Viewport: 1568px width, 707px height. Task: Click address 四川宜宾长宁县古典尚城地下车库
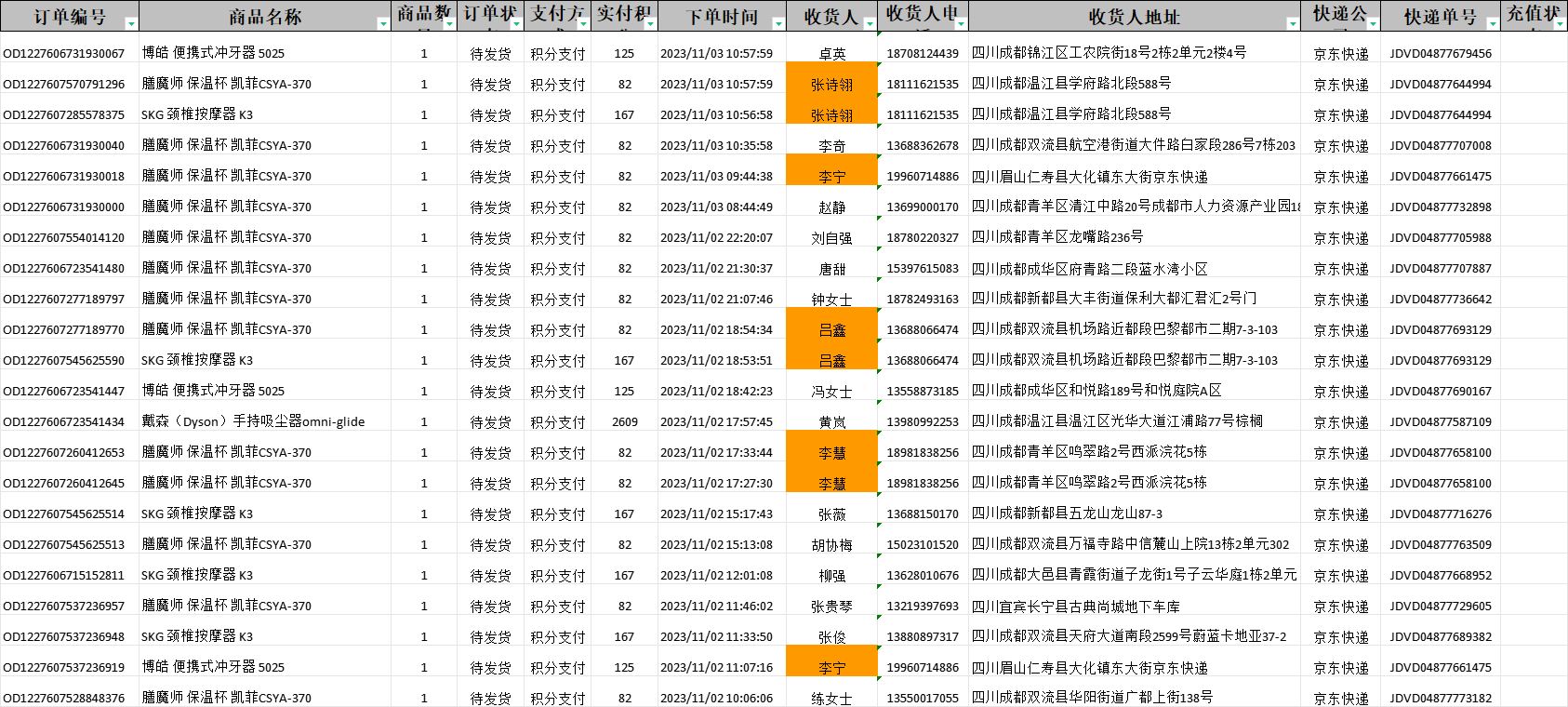point(1076,606)
